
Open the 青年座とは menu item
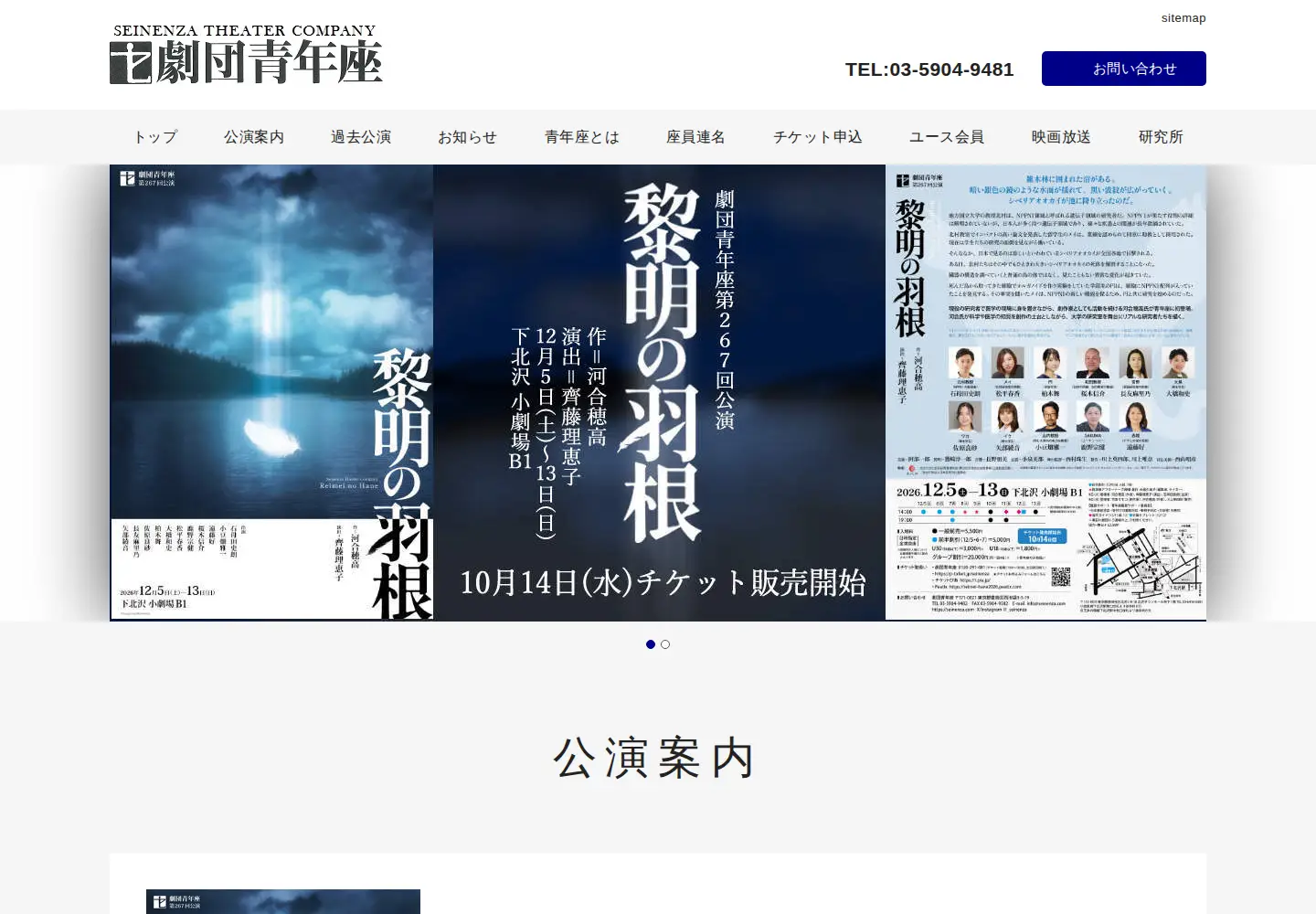pyautogui.click(x=582, y=137)
